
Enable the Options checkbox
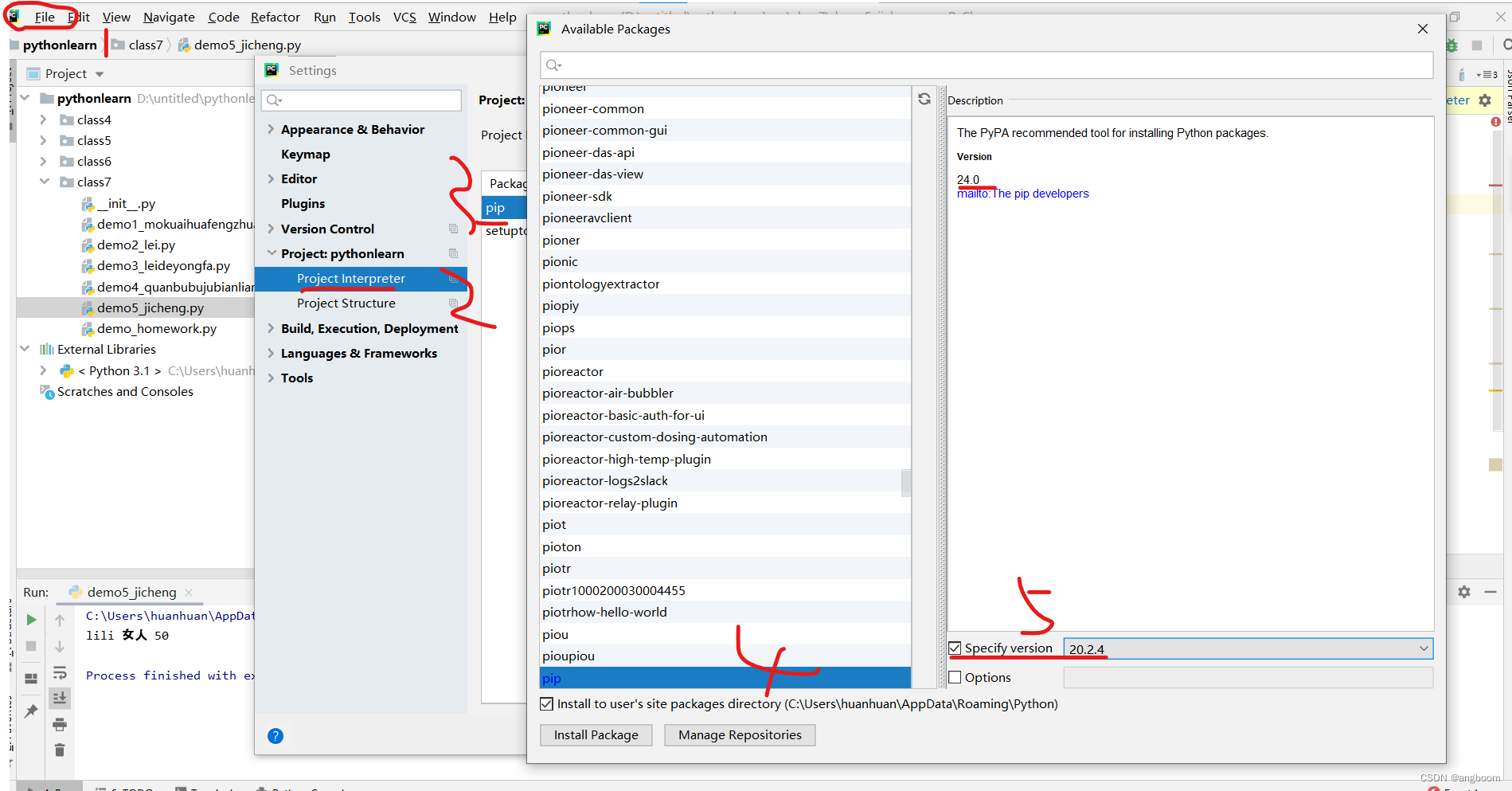coord(955,677)
